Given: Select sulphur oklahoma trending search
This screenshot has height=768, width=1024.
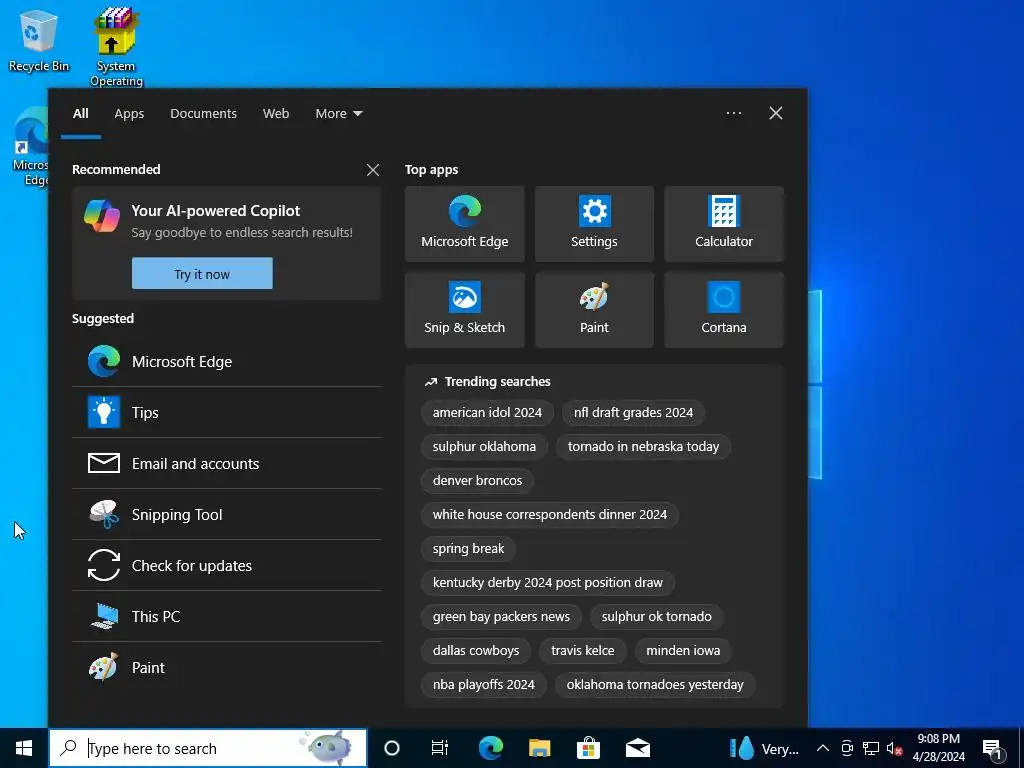Looking at the screenshot, I should click(x=484, y=447).
